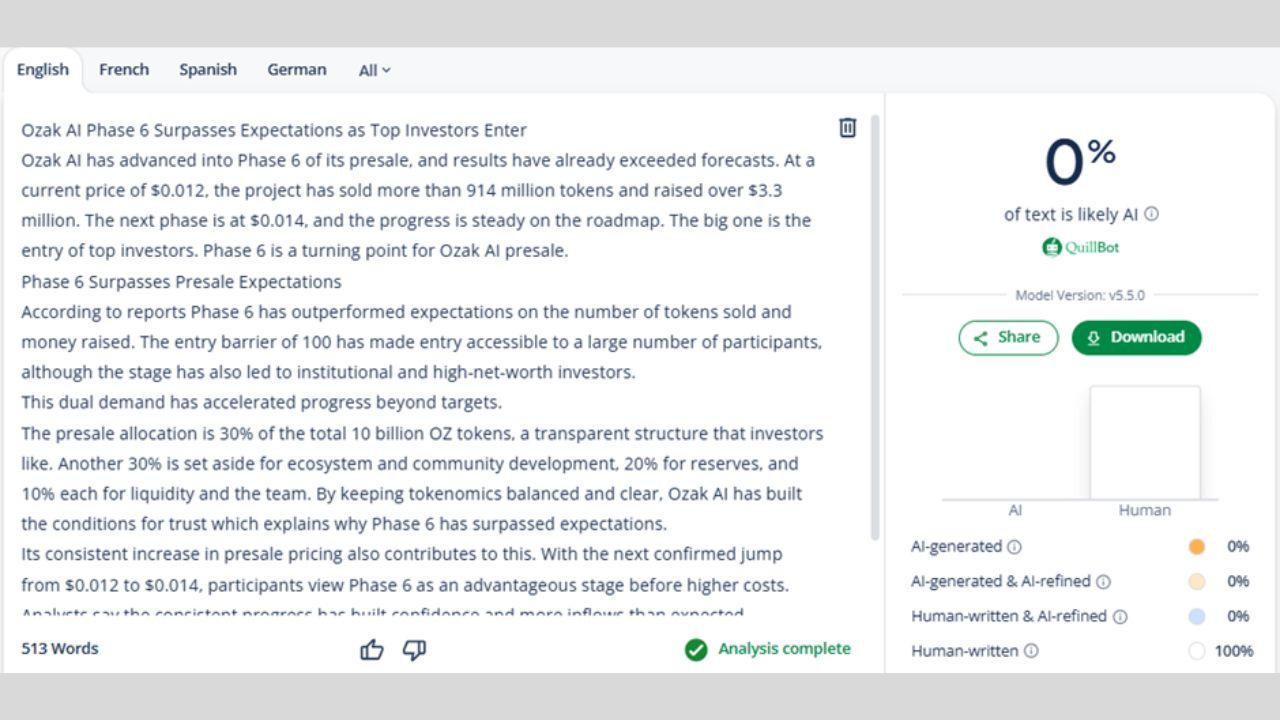Switch to the Spanish tab
This screenshot has height=720, width=1280.
[x=208, y=70]
